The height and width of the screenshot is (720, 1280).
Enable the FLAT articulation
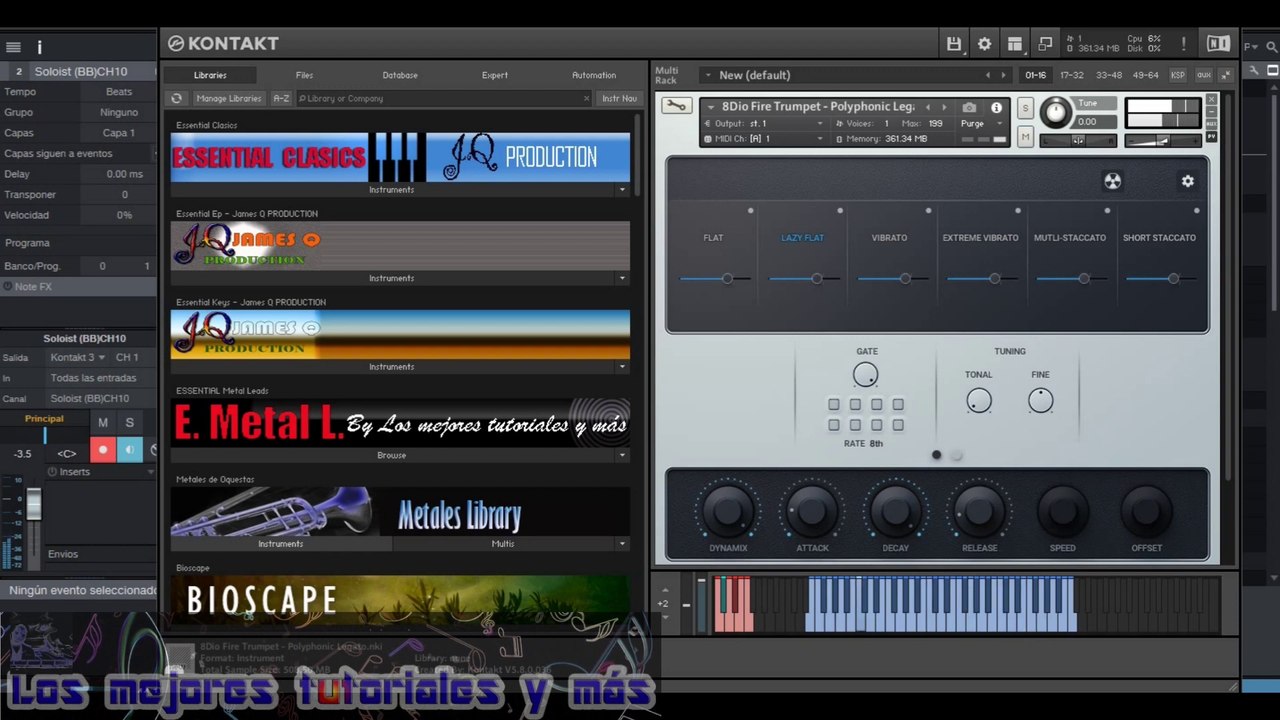(713, 238)
